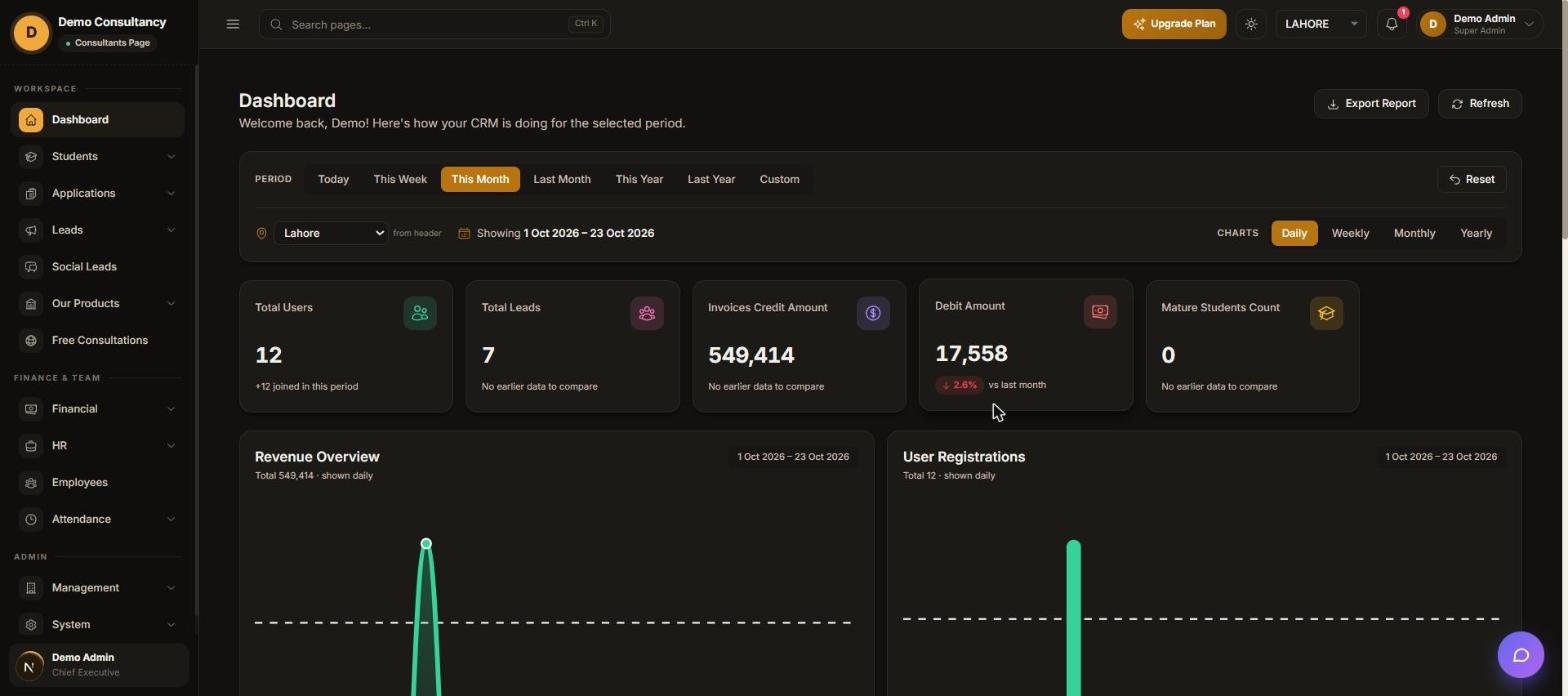Open the chat support bubble
The width and height of the screenshot is (1568, 696).
(x=1521, y=655)
